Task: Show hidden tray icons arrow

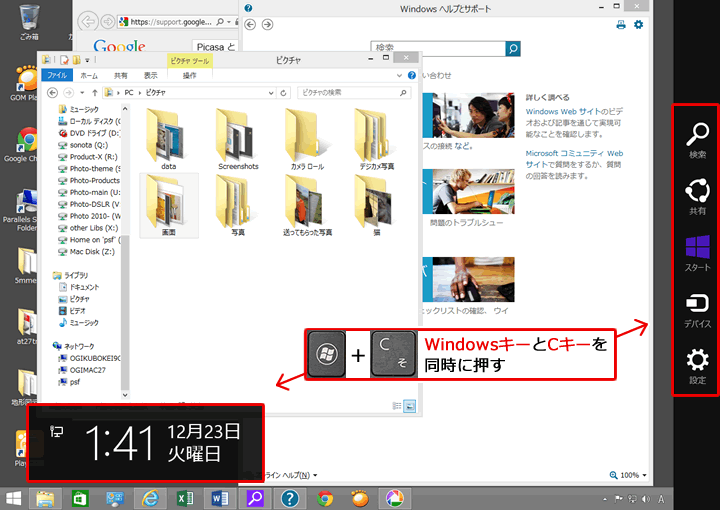Action: 605,499
